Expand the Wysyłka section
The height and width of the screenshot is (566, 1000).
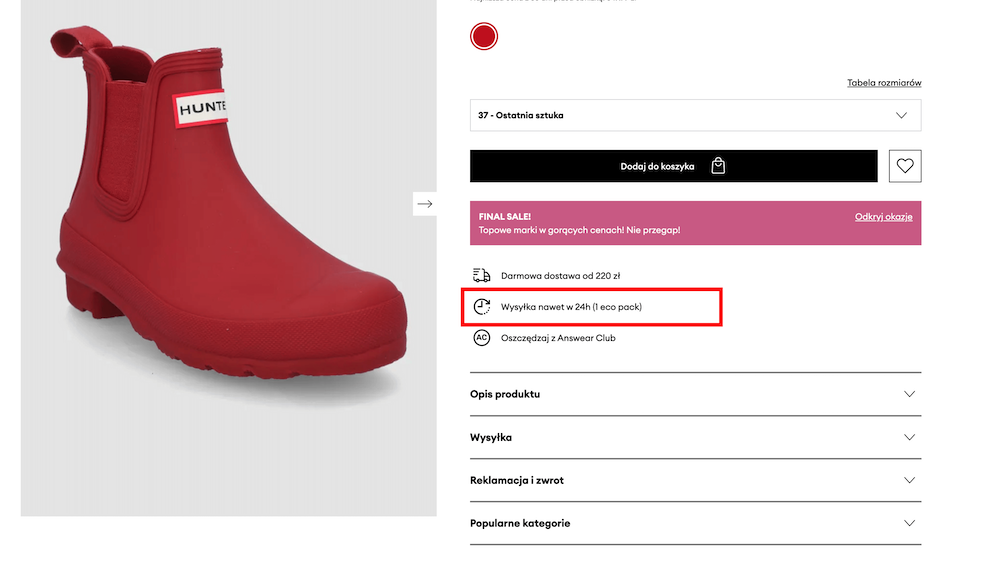point(695,437)
